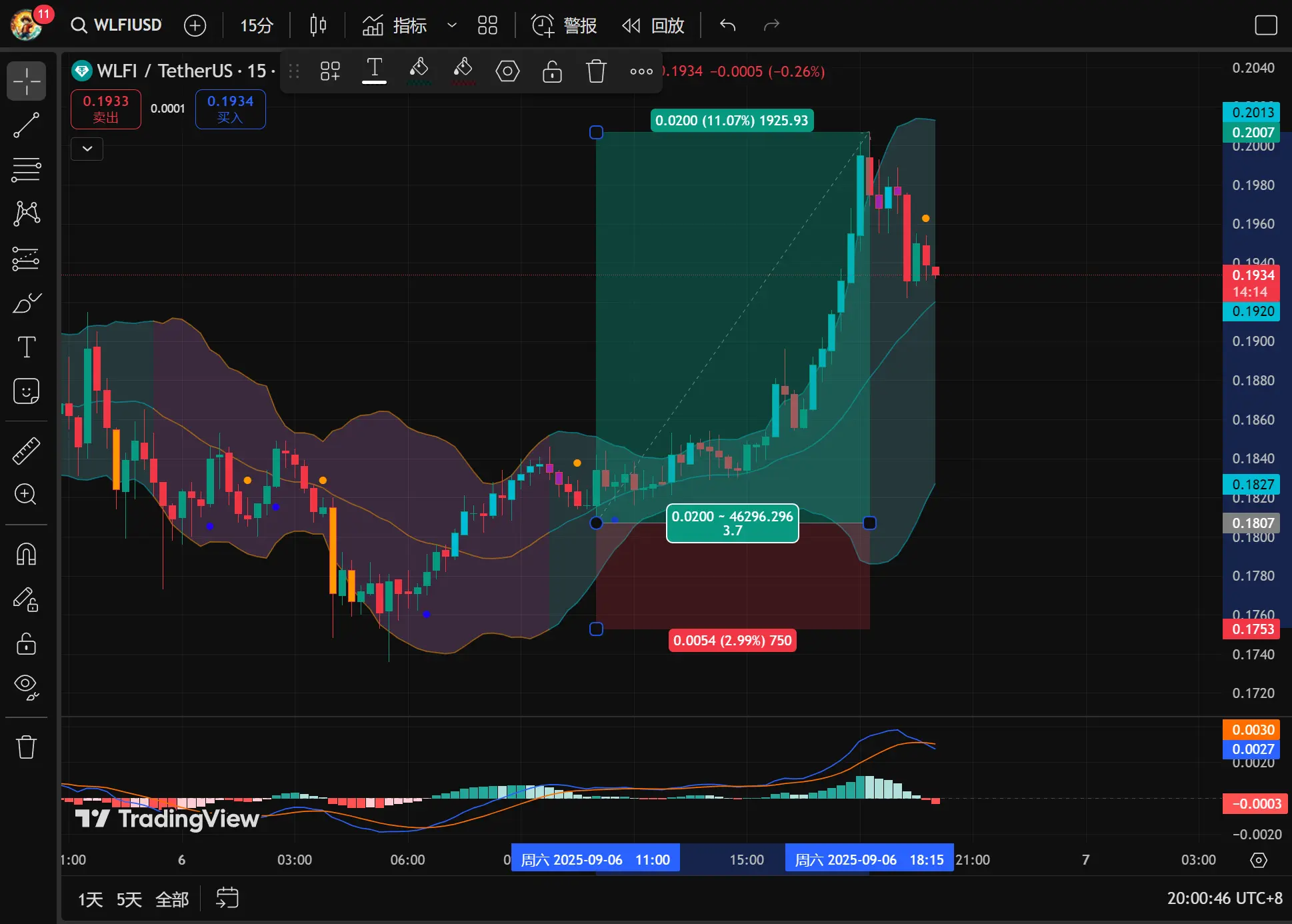
Task: Remove drawings with sidebar trash icon
Action: coord(26,747)
